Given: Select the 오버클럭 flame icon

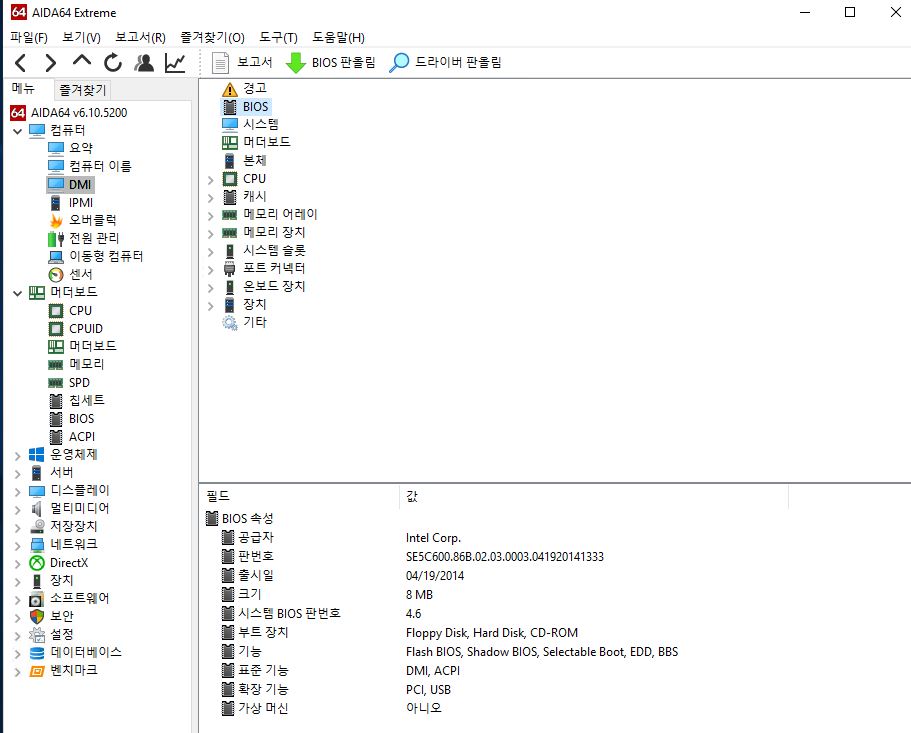Looking at the screenshot, I should click(56, 221).
